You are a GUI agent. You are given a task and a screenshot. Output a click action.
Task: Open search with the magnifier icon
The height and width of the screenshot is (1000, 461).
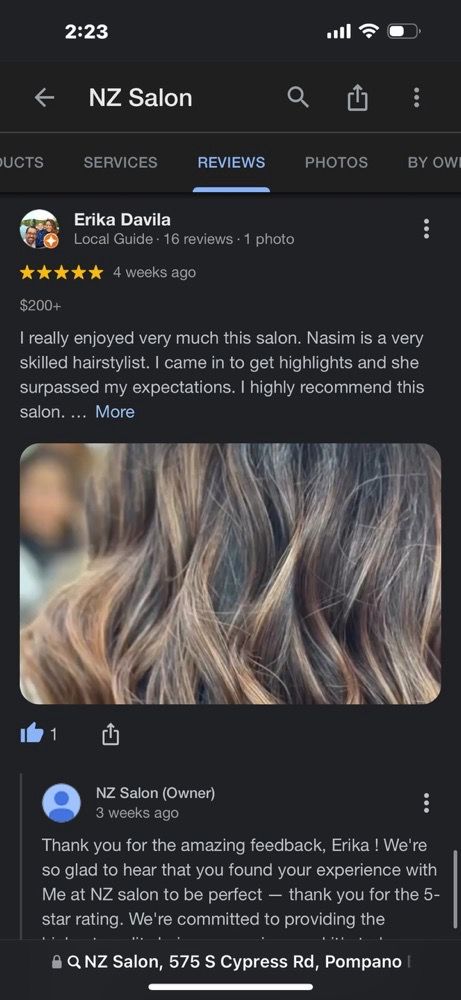coord(298,97)
